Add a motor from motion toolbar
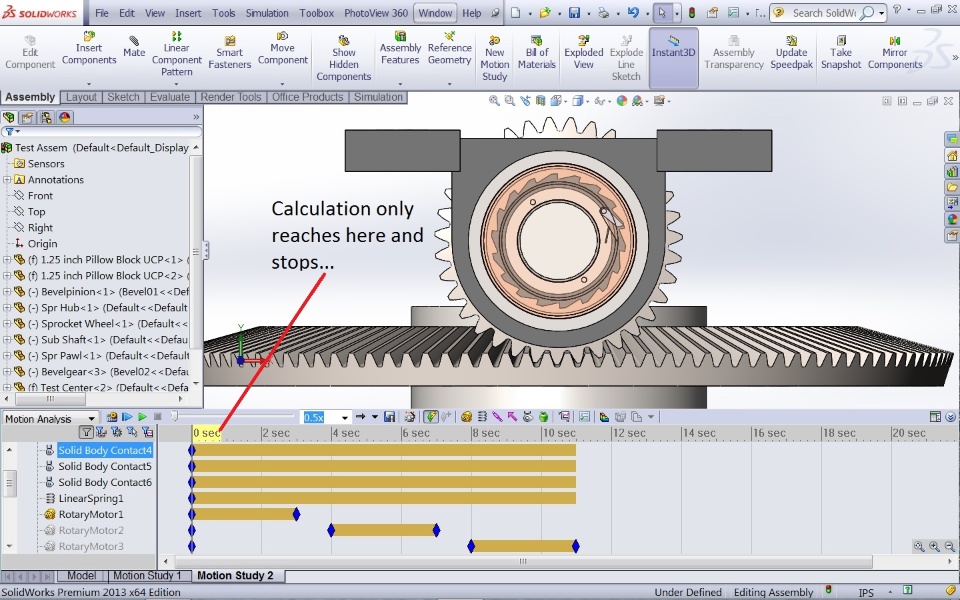This screenshot has height=600, width=960. (x=467, y=417)
